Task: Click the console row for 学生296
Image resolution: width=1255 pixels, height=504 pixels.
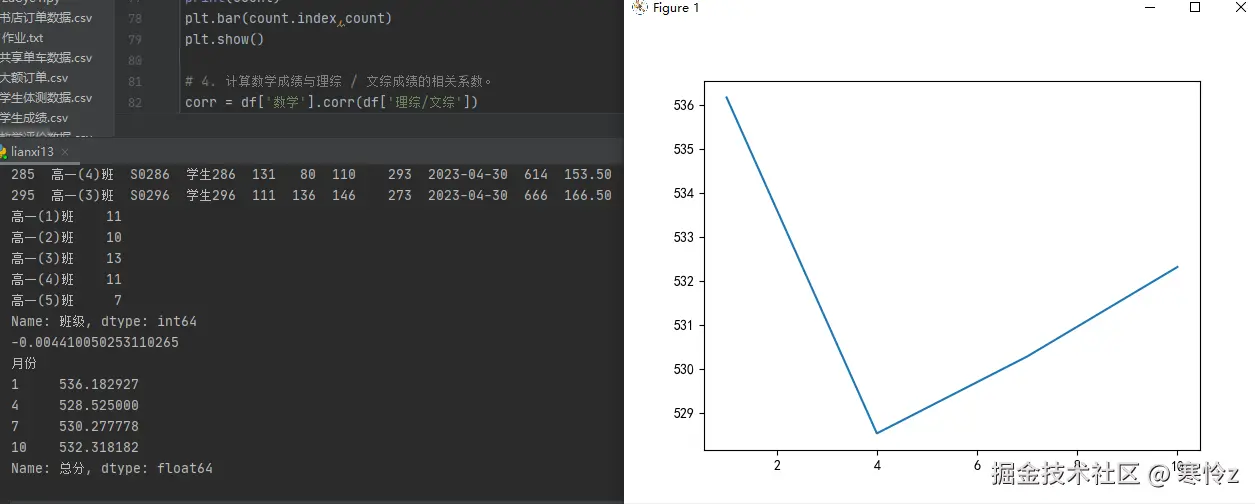Action: pos(311,195)
